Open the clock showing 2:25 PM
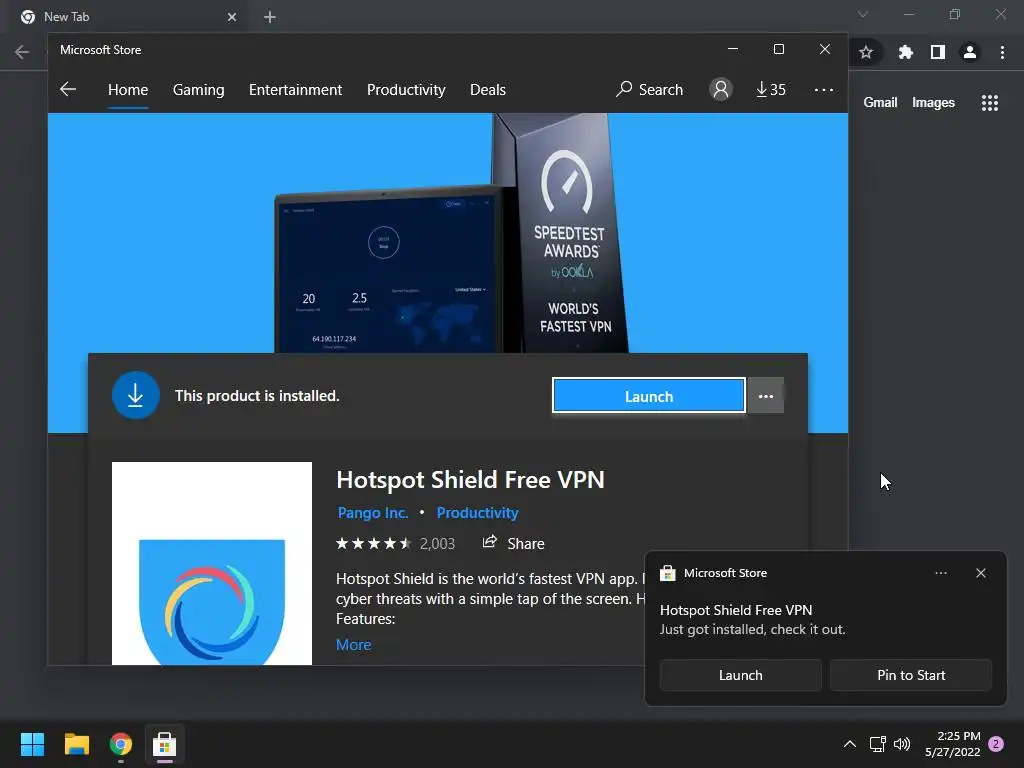Screen dimensions: 1024x768 [x=952, y=744]
